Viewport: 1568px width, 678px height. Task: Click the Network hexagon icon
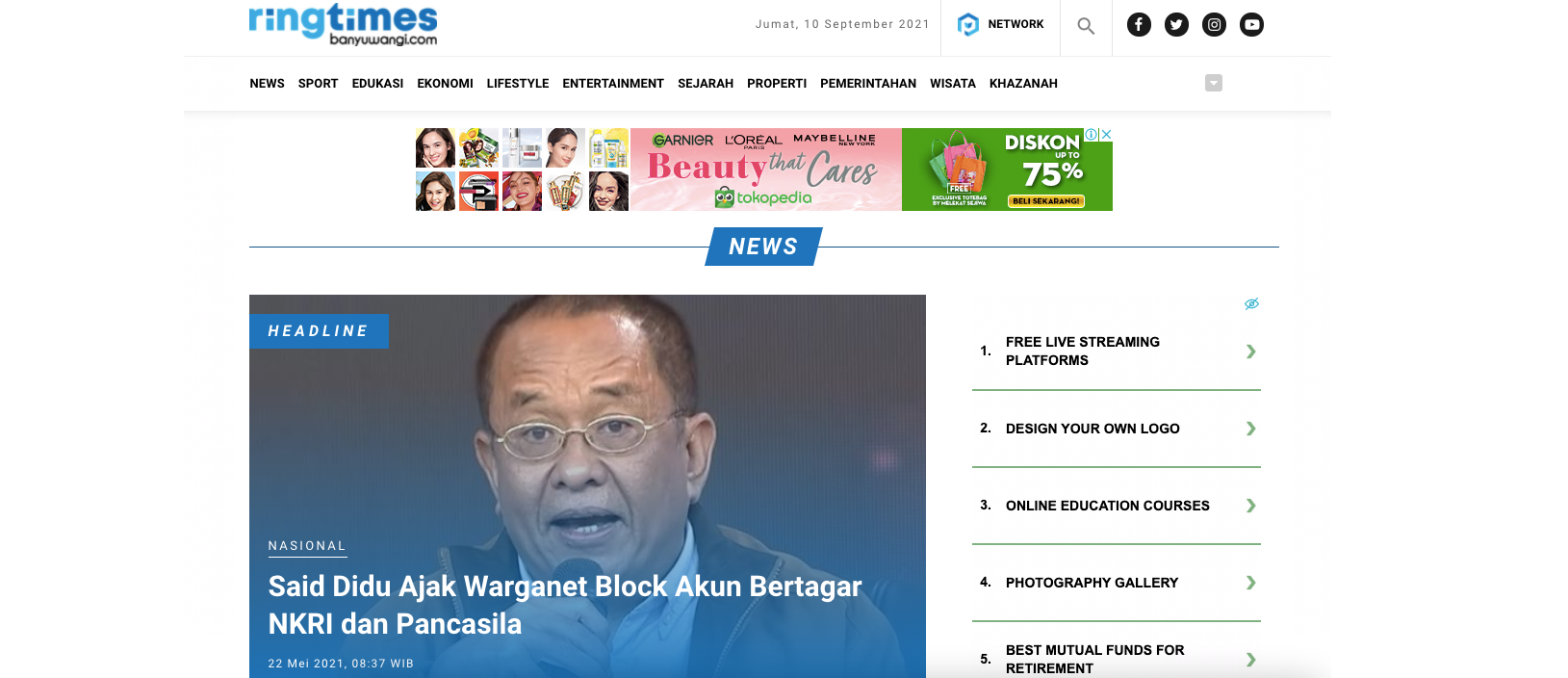[x=967, y=24]
